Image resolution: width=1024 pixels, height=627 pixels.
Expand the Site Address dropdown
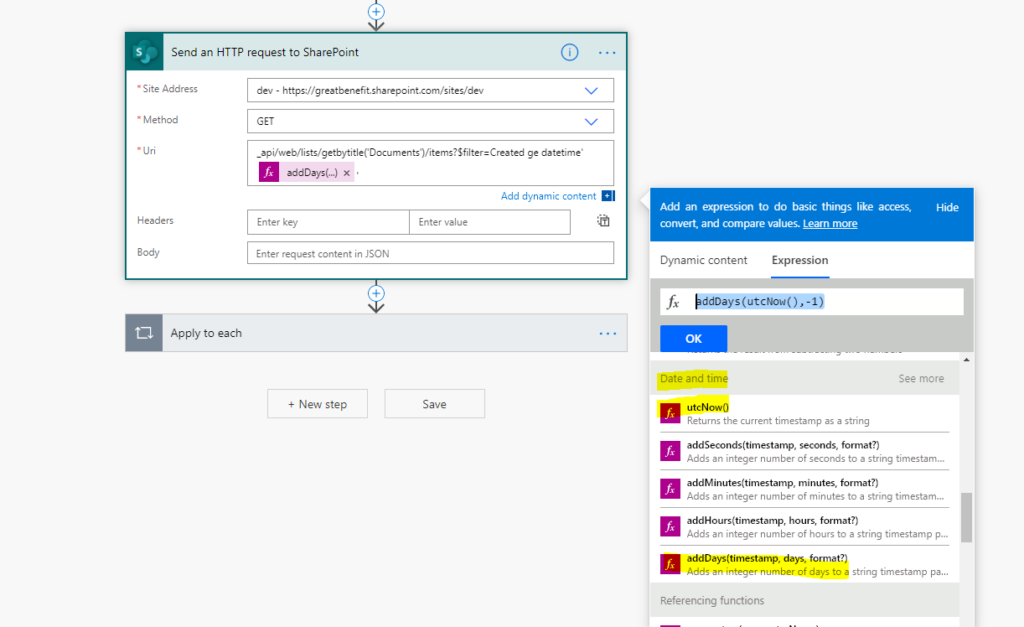pos(591,91)
